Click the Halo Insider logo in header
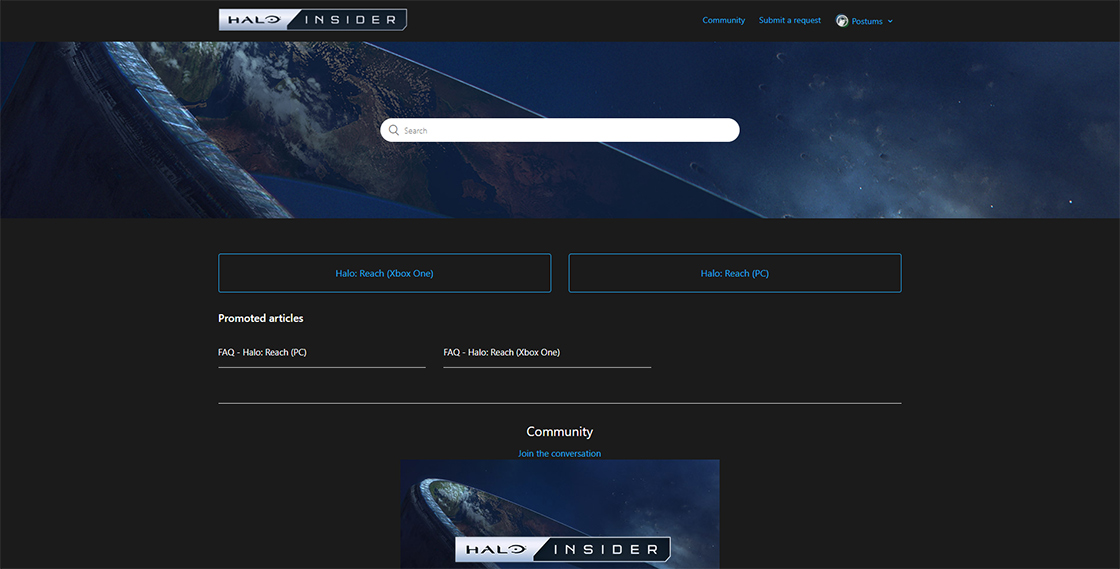The height and width of the screenshot is (569, 1120). click(x=312, y=20)
